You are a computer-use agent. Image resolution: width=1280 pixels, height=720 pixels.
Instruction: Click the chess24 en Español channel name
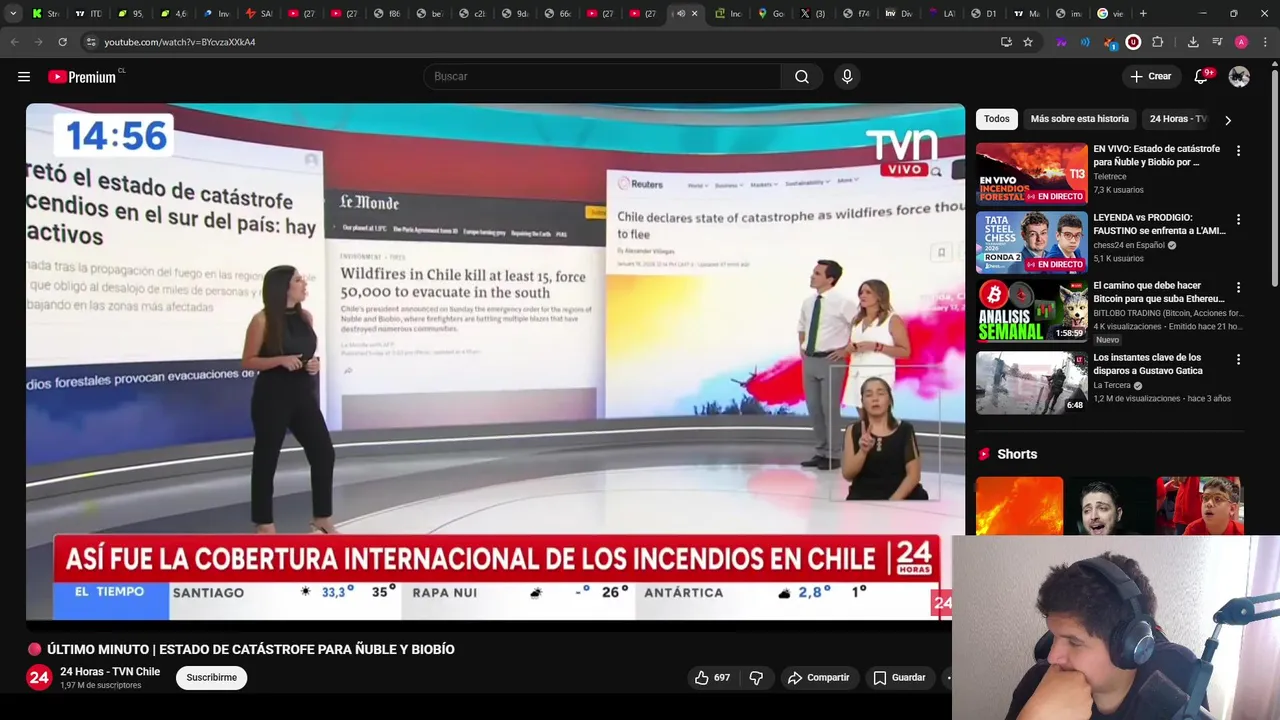1129,245
